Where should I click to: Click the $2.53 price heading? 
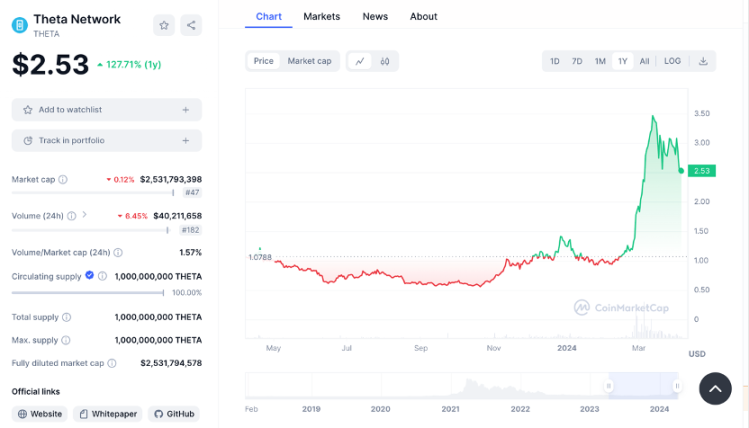tap(51, 64)
